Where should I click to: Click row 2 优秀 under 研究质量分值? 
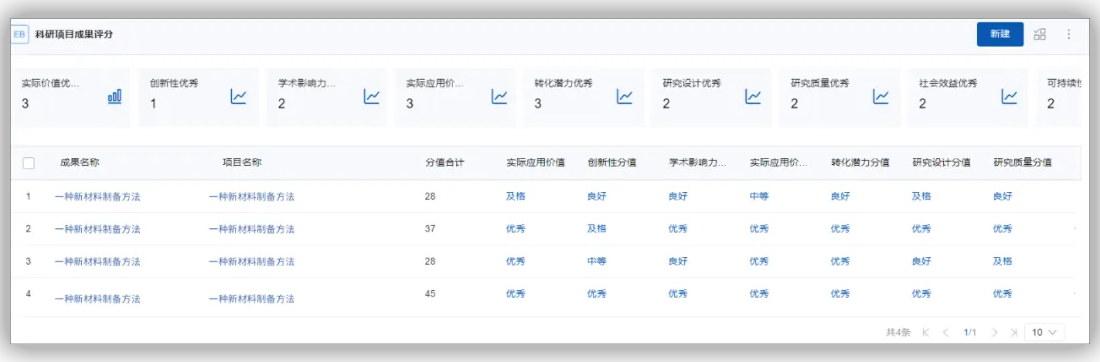pyautogui.click(x=1002, y=229)
